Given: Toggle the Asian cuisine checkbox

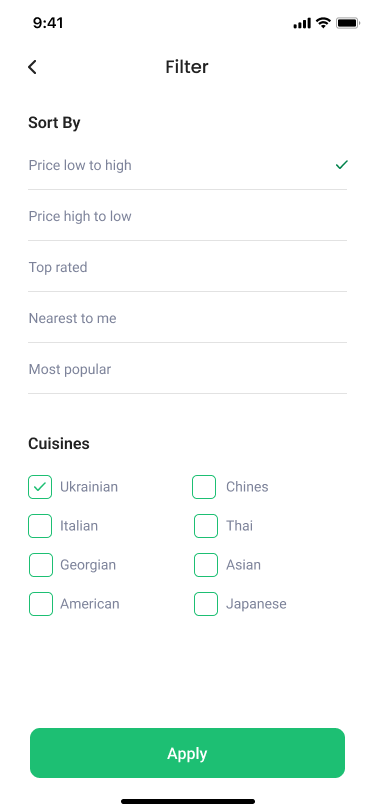Looking at the screenshot, I should coord(206,564).
